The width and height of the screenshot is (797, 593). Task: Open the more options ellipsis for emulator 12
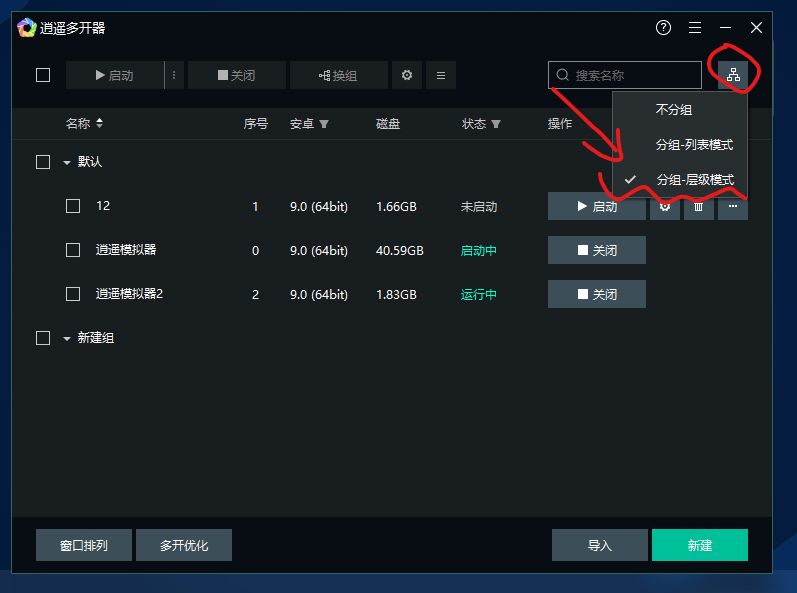click(x=733, y=207)
